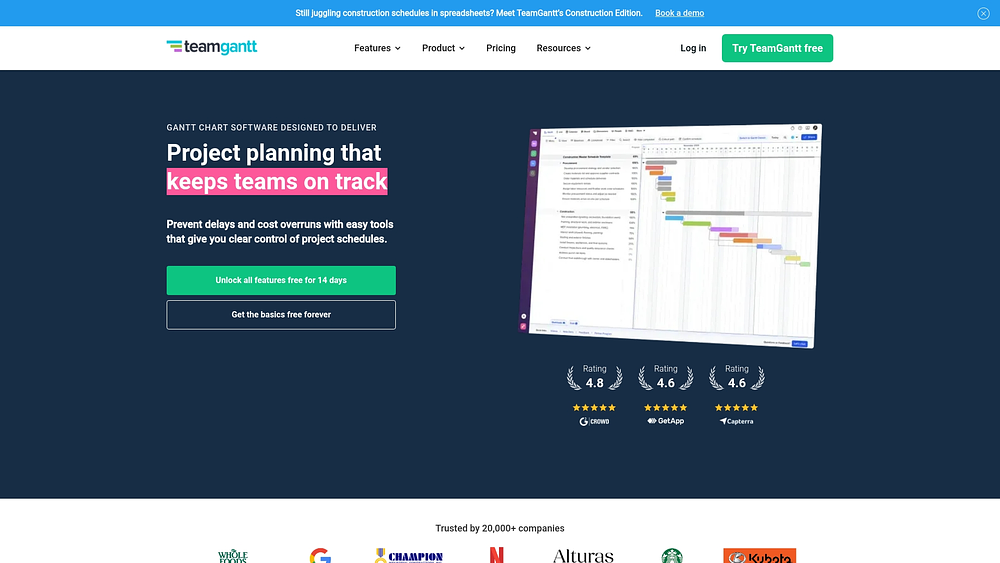The height and width of the screenshot is (563, 1000).
Task: Click the Alturas logo
Action: tap(583, 556)
